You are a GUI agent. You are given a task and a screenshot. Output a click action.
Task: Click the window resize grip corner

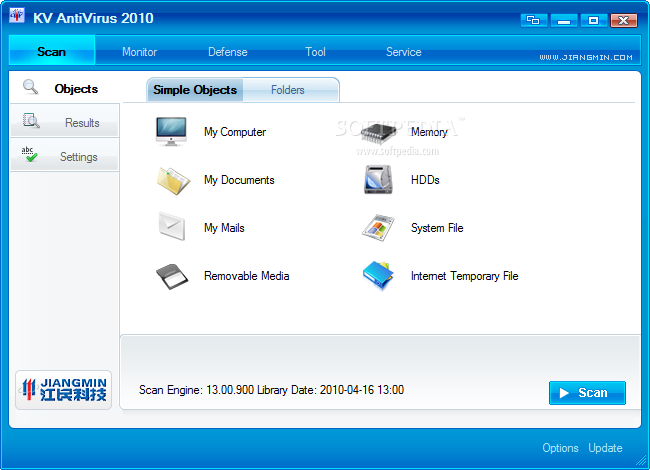coord(642,460)
